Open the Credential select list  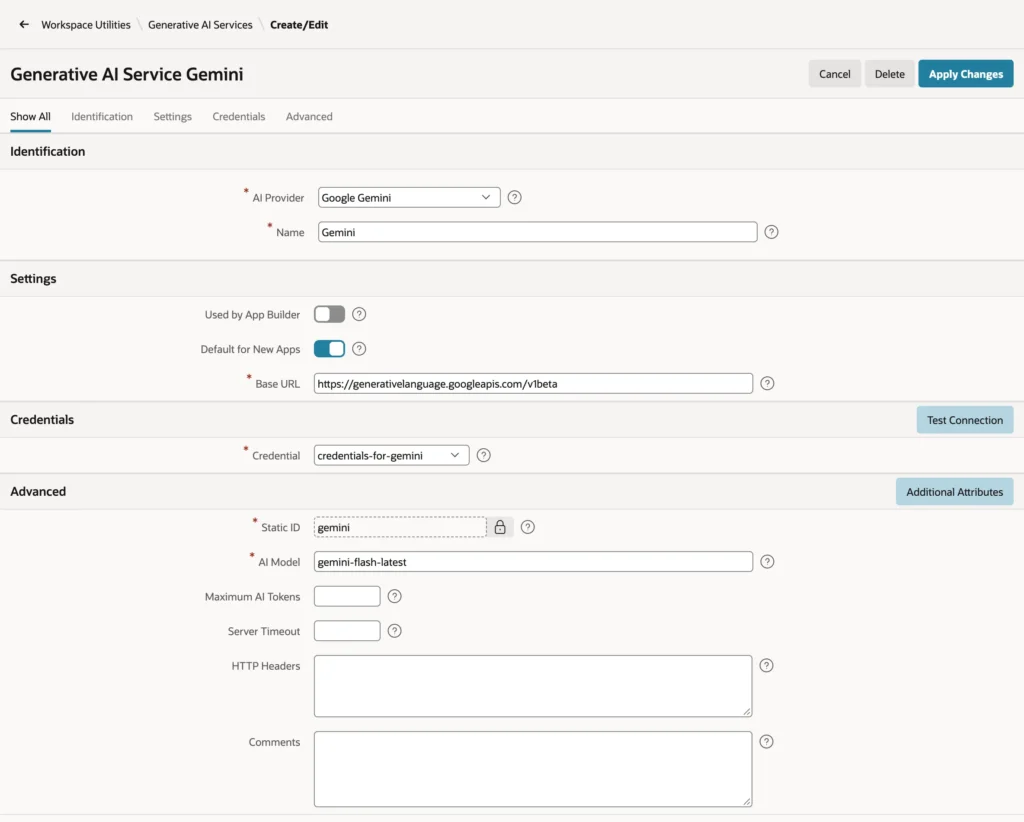(391, 455)
